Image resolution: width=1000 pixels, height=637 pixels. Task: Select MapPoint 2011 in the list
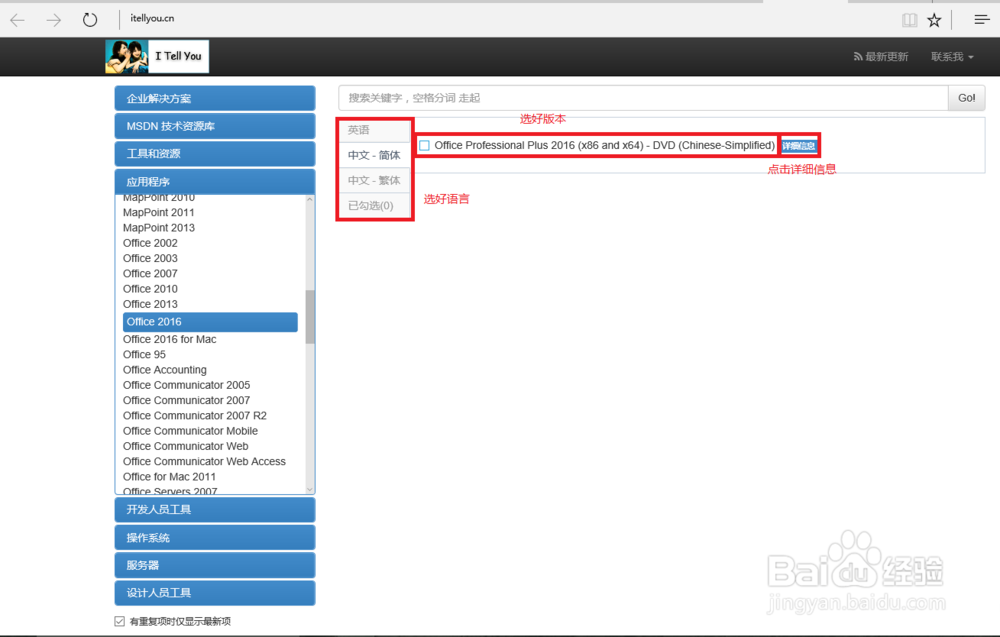click(x=159, y=212)
